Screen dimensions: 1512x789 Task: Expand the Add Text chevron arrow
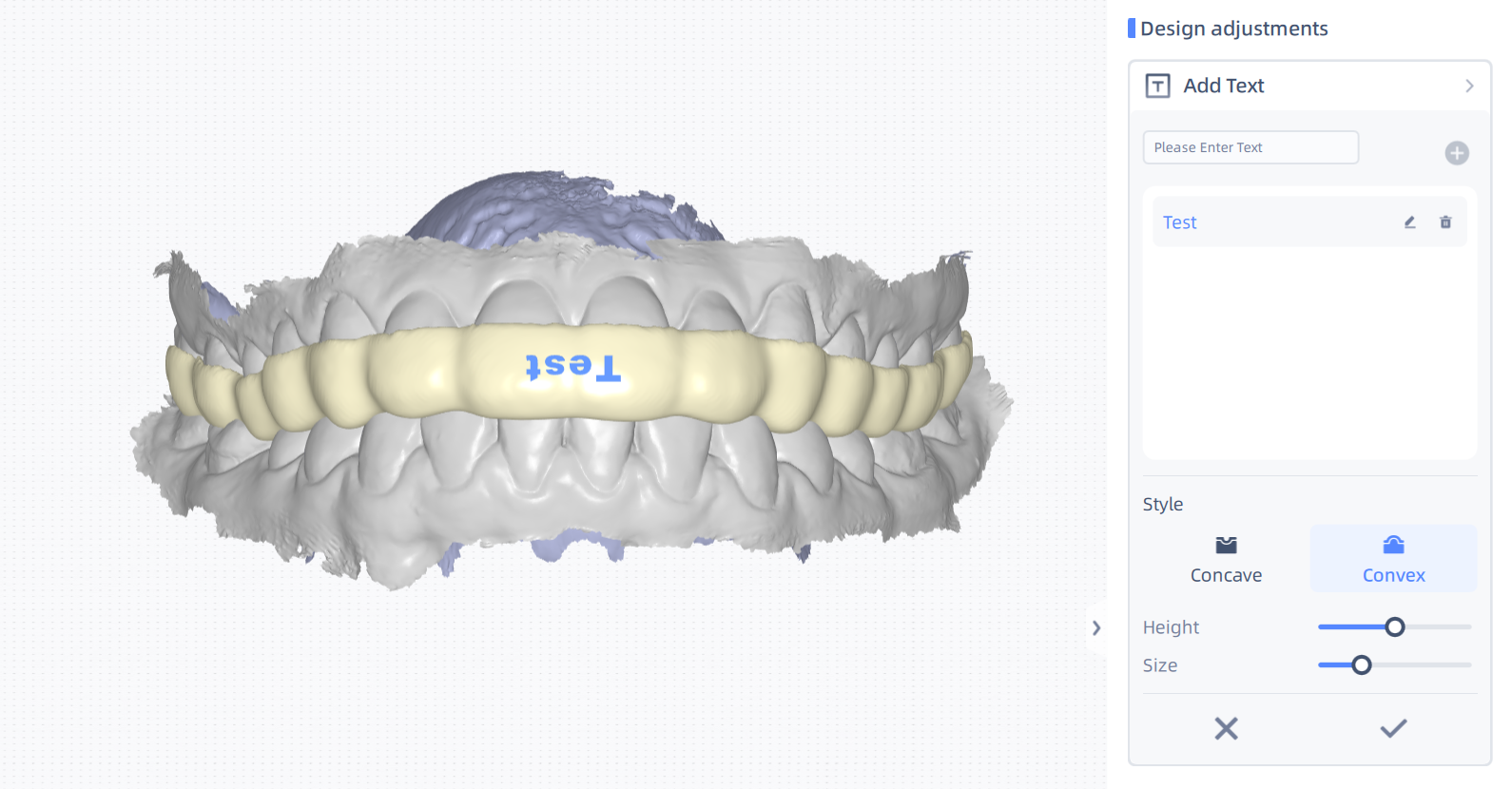click(1469, 86)
